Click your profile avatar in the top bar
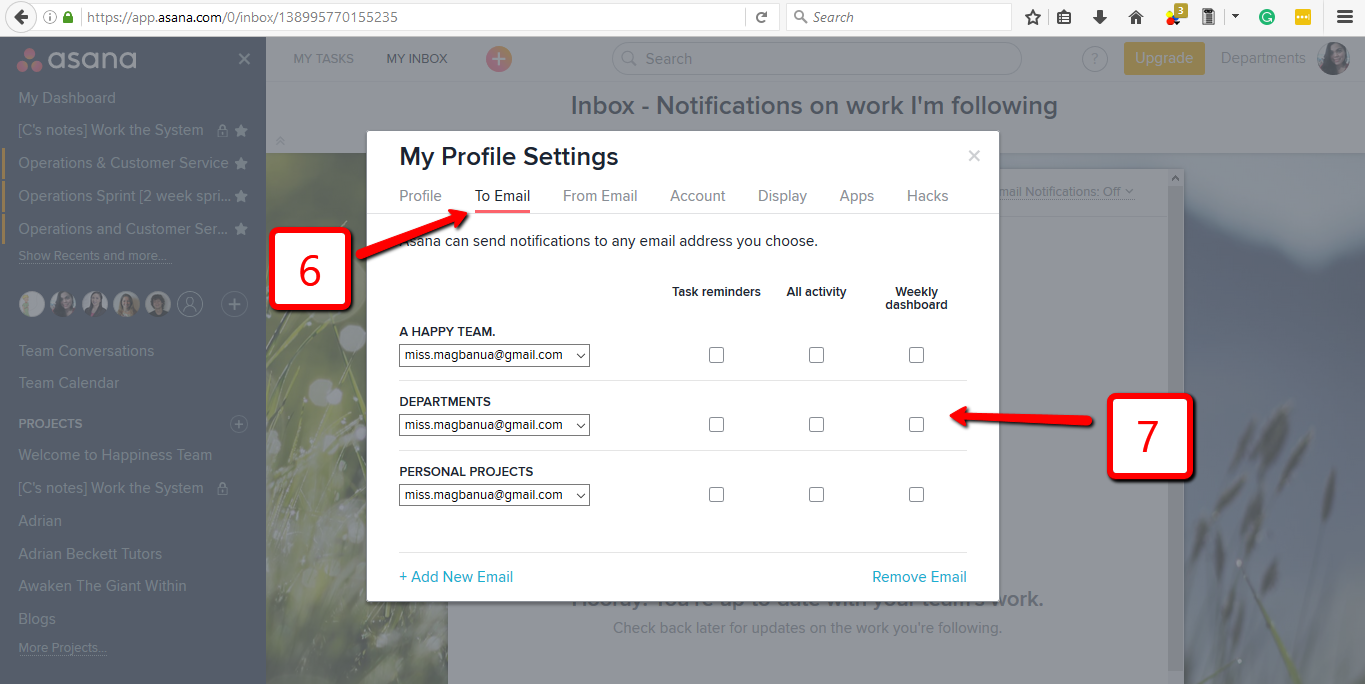 pyautogui.click(x=1334, y=58)
